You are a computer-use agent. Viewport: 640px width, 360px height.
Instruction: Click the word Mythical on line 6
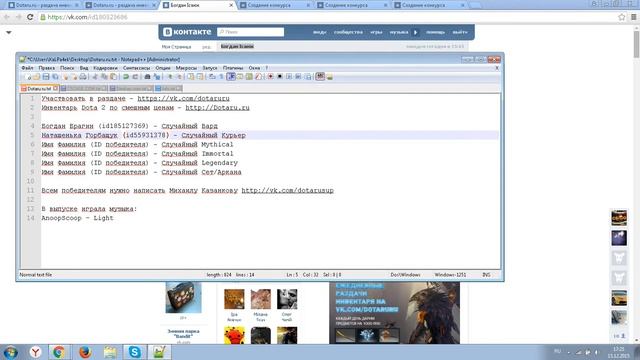pos(217,144)
